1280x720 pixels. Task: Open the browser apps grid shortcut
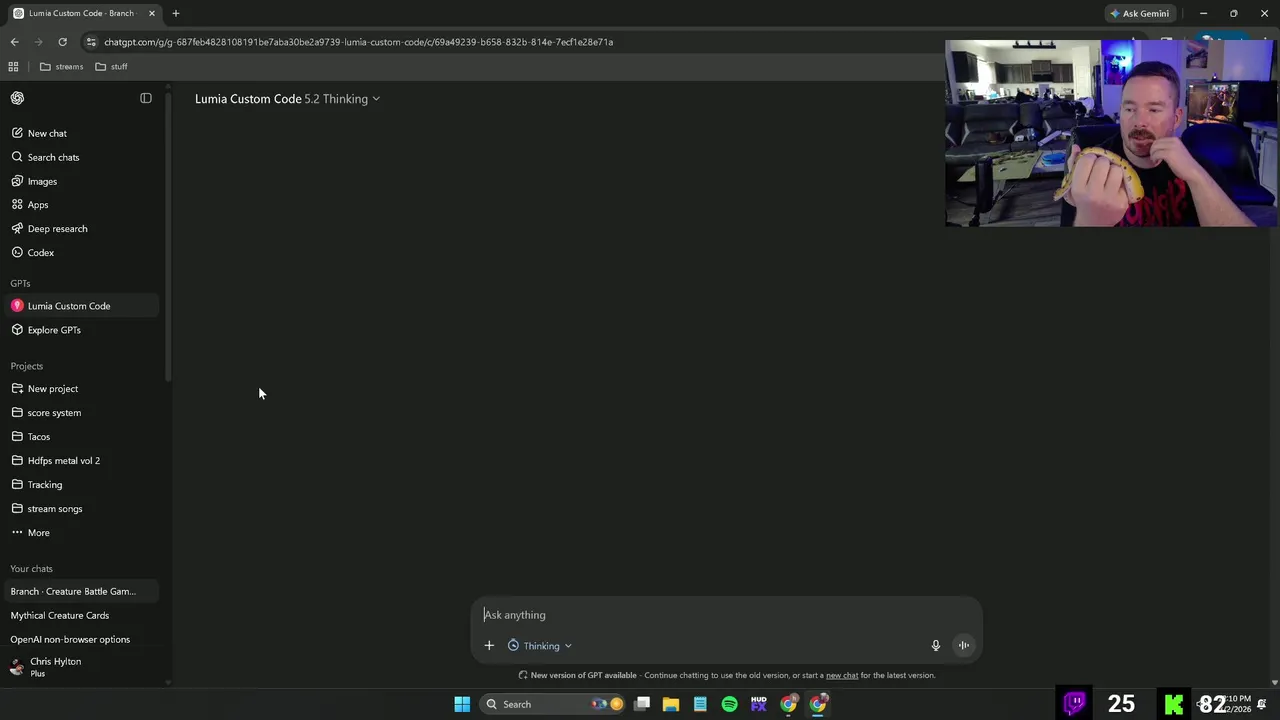pos(13,67)
